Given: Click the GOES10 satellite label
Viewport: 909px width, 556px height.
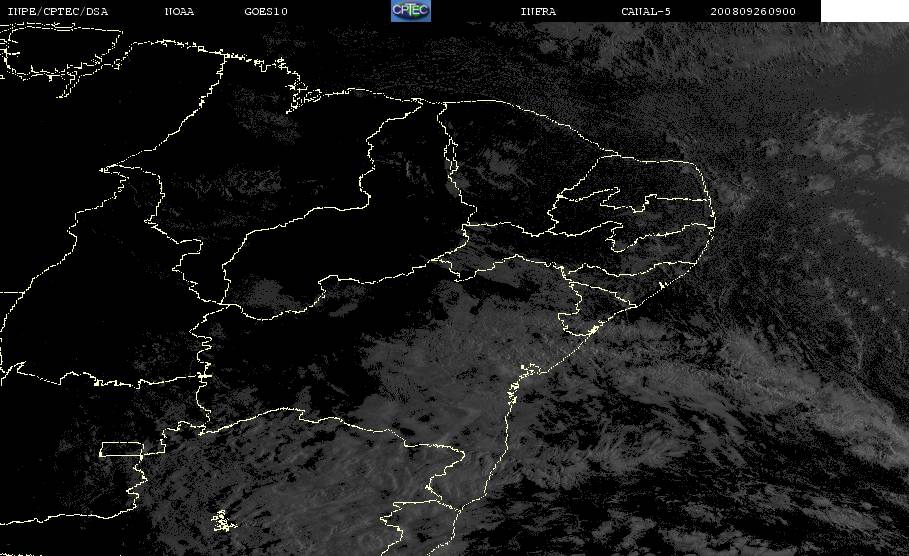Looking at the screenshot, I should tap(266, 11).
